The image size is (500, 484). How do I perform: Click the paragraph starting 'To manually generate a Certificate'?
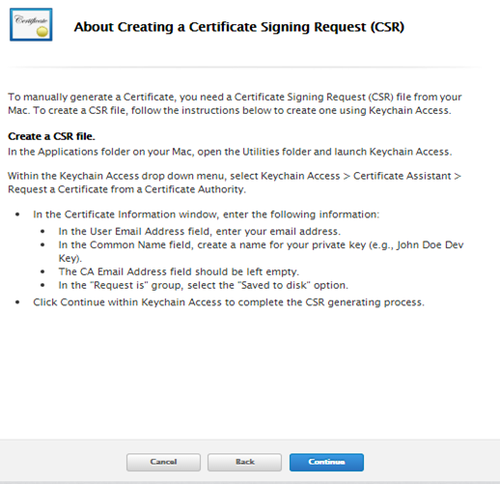pos(235,104)
